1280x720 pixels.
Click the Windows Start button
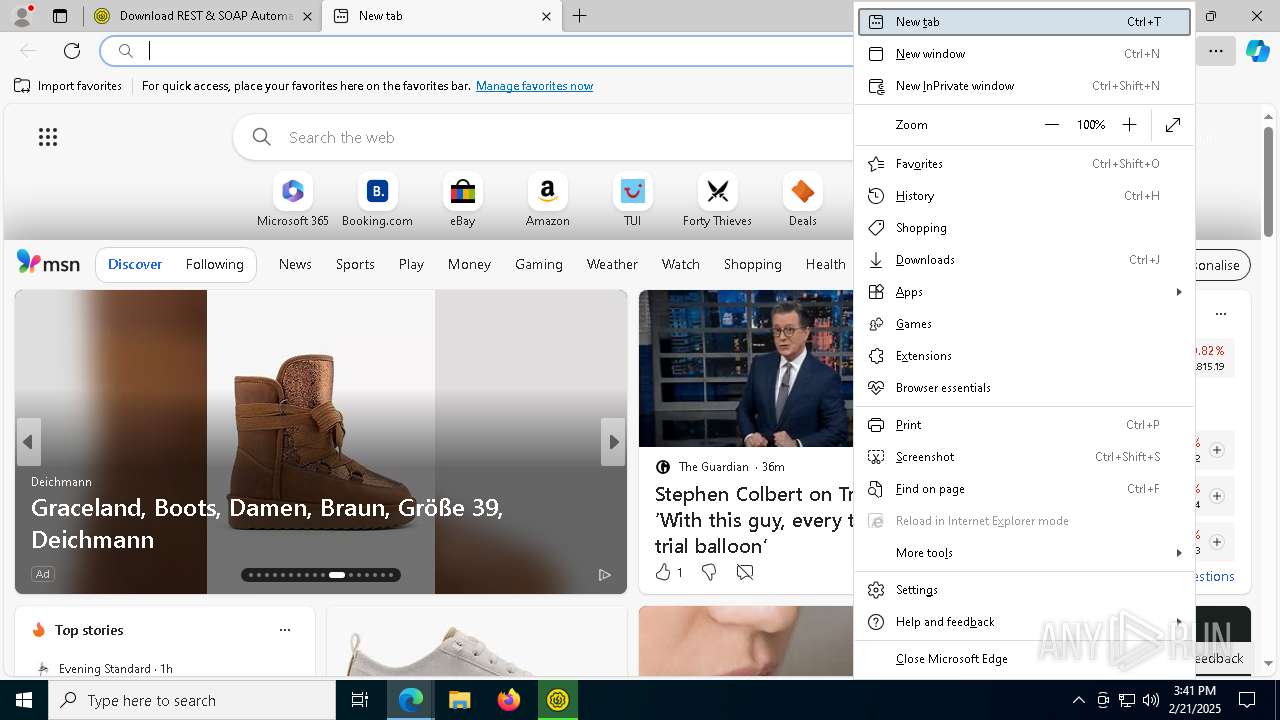[x=24, y=700]
